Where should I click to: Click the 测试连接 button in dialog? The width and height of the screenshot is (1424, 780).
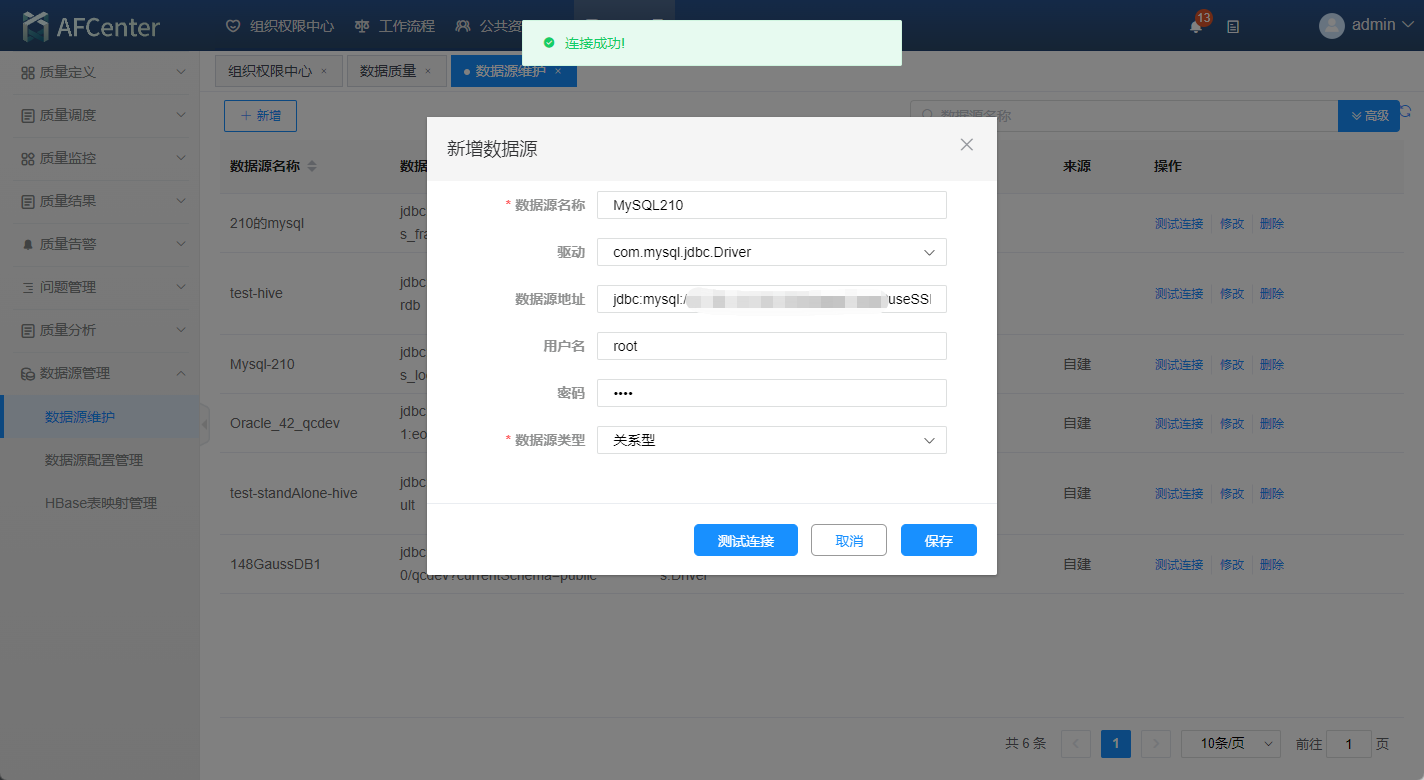pyautogui.click(x=745, y=540)
